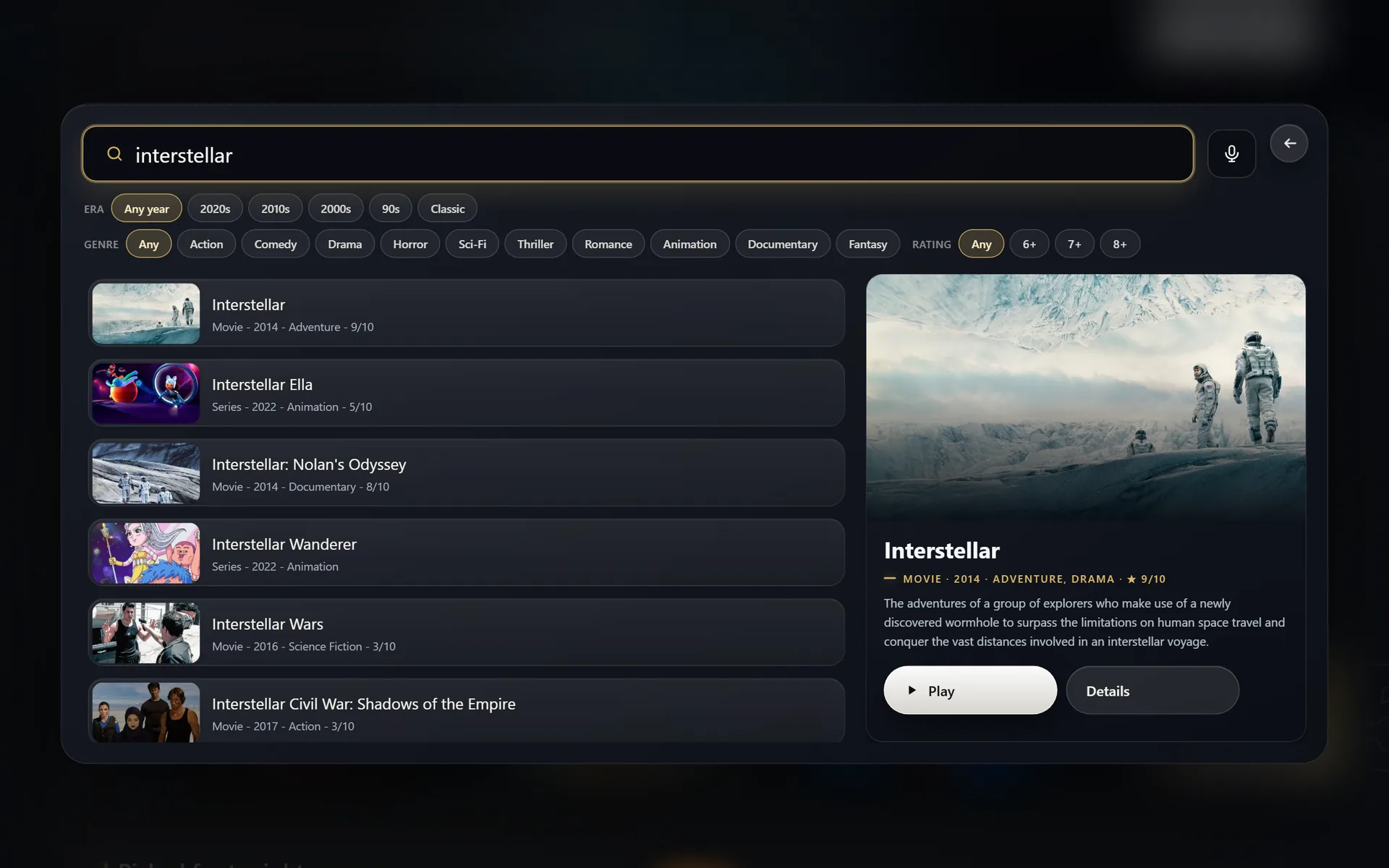The image size is (1389, 868).
Task: Click the Interstellar Wars thumbnail
Action: tap(146, 632)
